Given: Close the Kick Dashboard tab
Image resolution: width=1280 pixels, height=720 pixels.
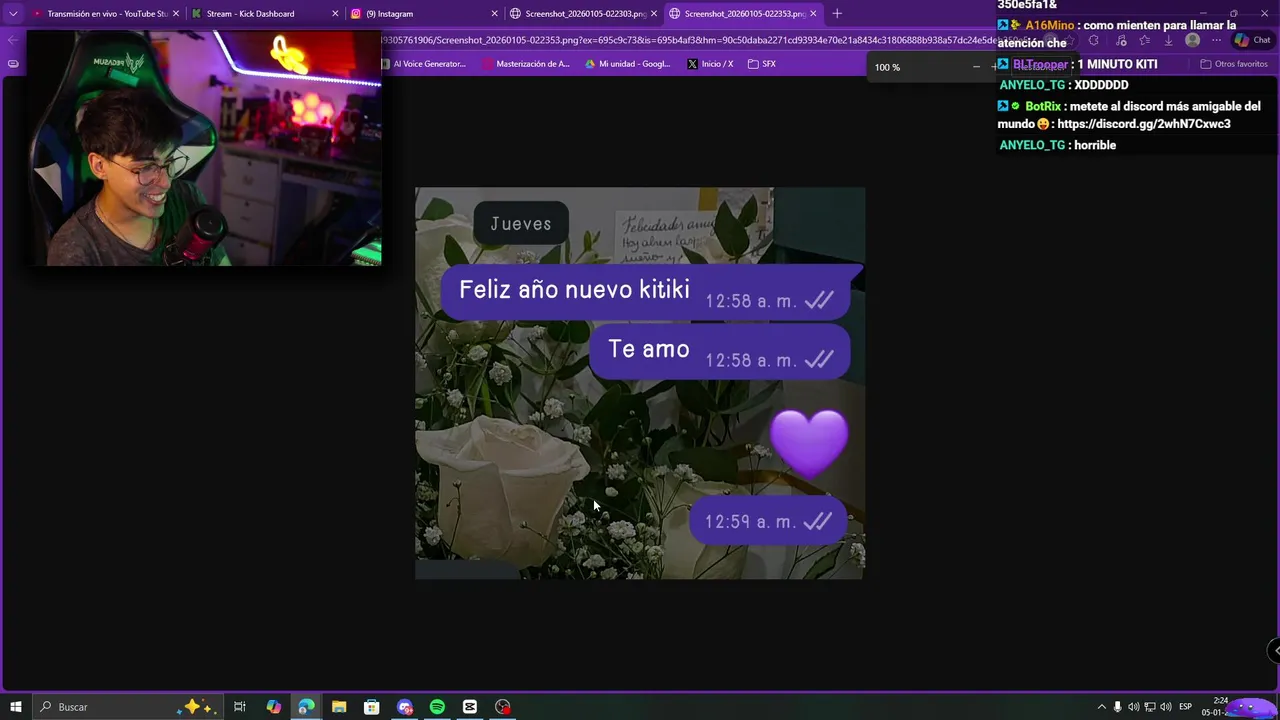Looking at the screenshot, I should click(335, 14).
